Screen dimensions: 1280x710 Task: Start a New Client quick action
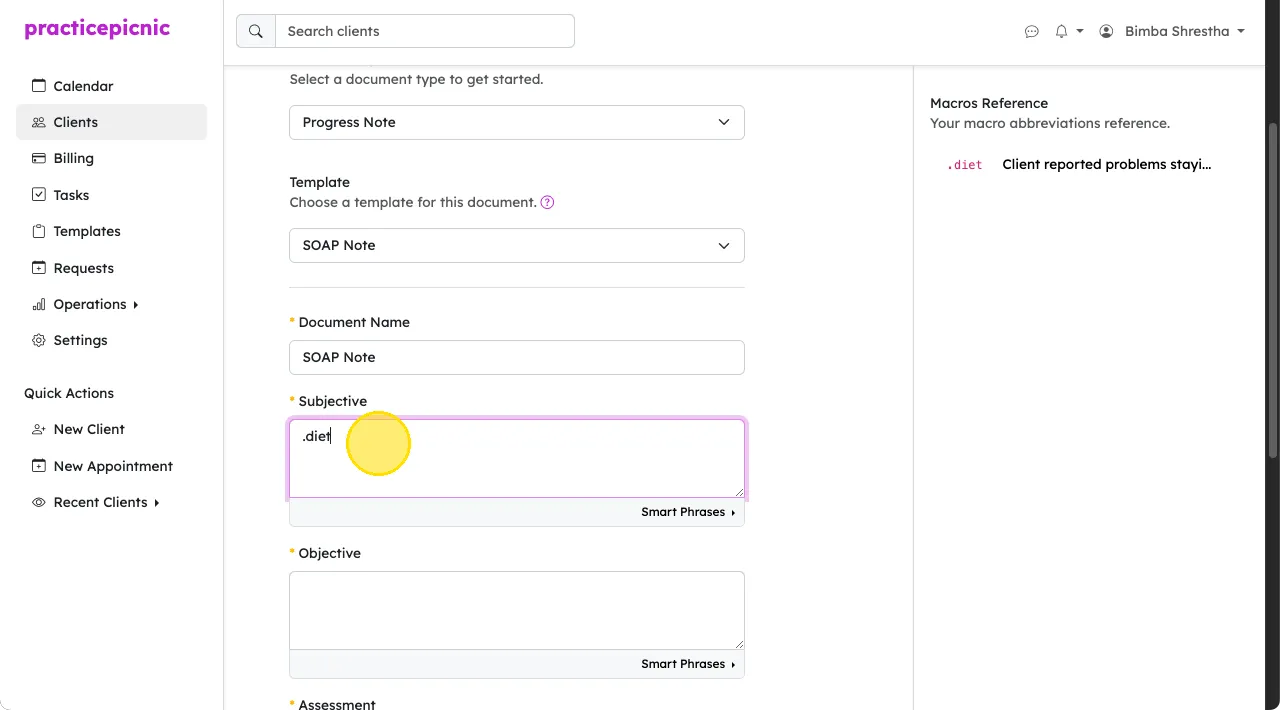coord(111,429)
